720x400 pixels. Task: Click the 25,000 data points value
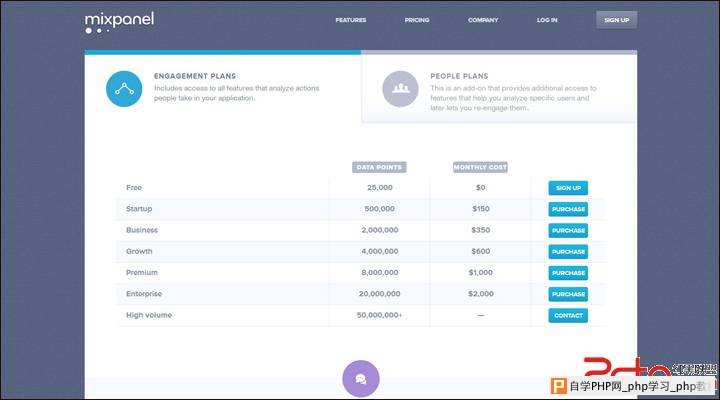click(380, 187)
